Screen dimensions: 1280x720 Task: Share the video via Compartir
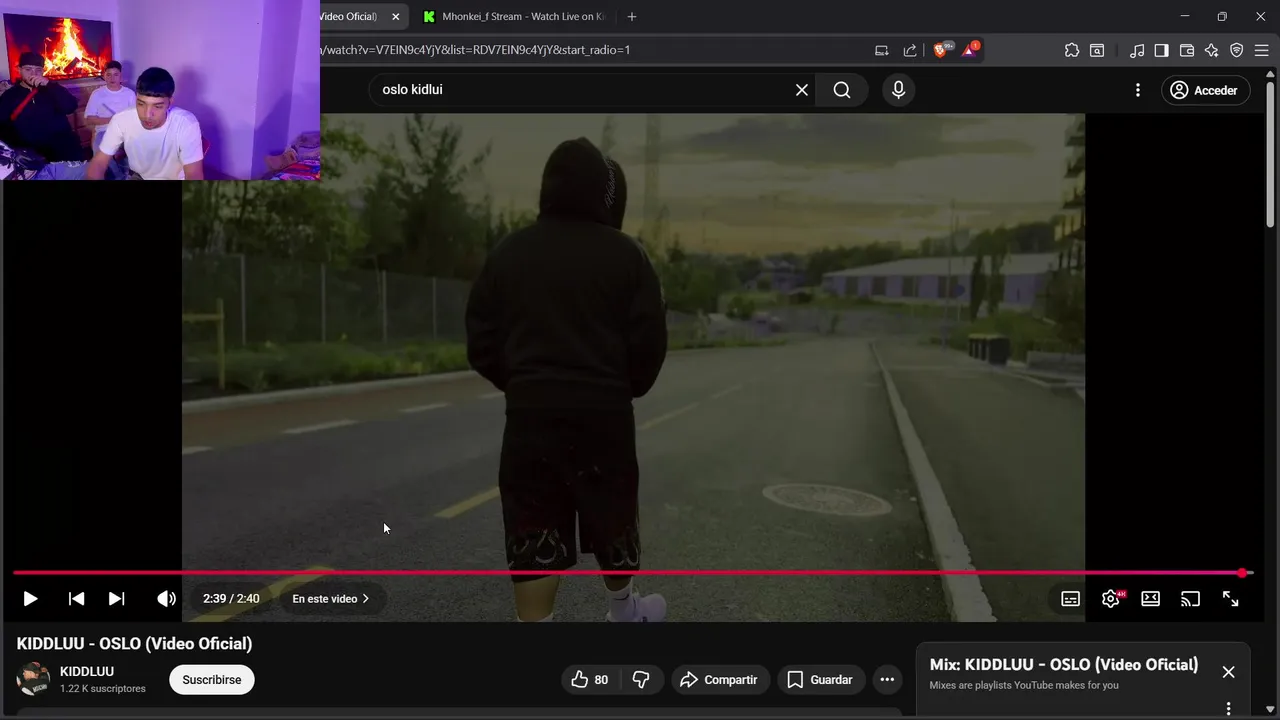(719, 680)
